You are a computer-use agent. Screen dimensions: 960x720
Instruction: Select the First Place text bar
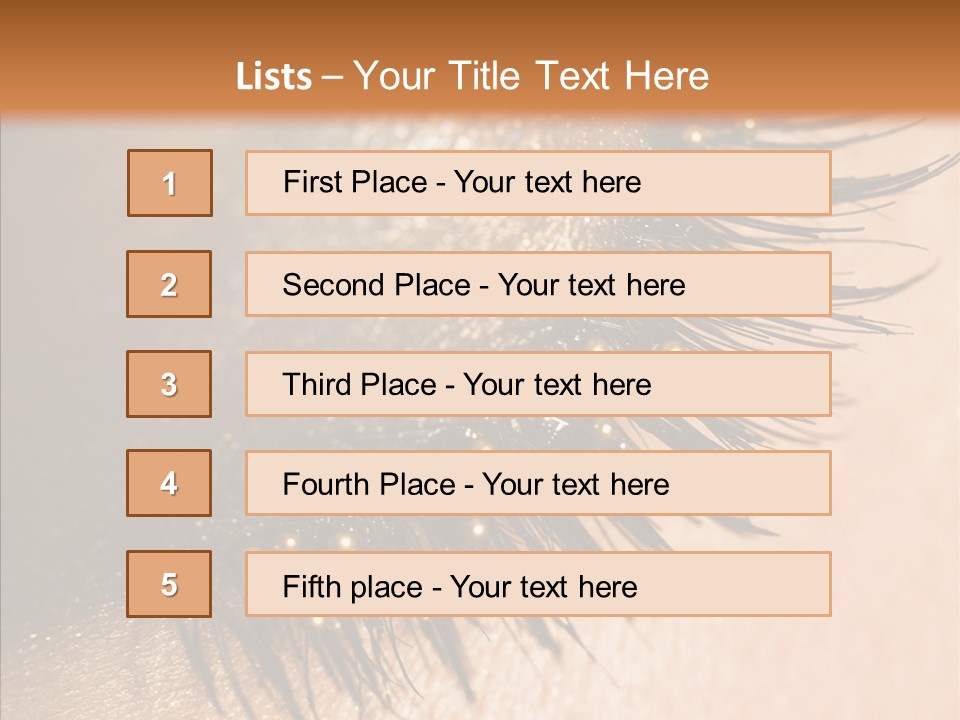(x=538, y=183)
